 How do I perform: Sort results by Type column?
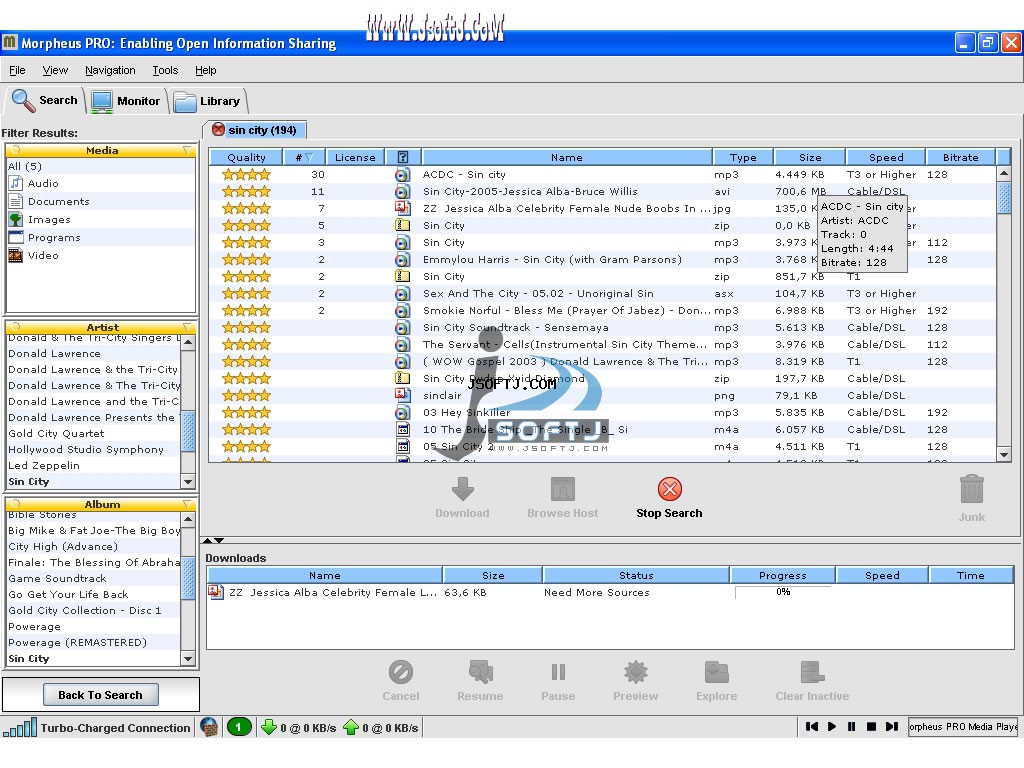[743, 157]
